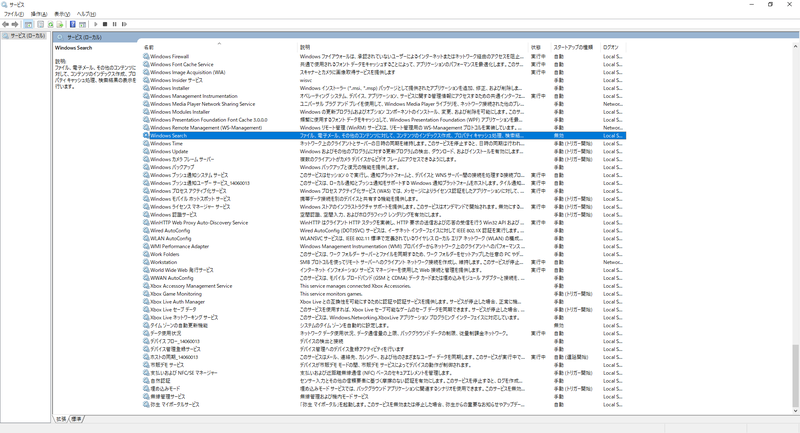This screenshot has height=433, width=800.
Task: Select Xbox Live セーブ データ row
Action: pos(384,310)
